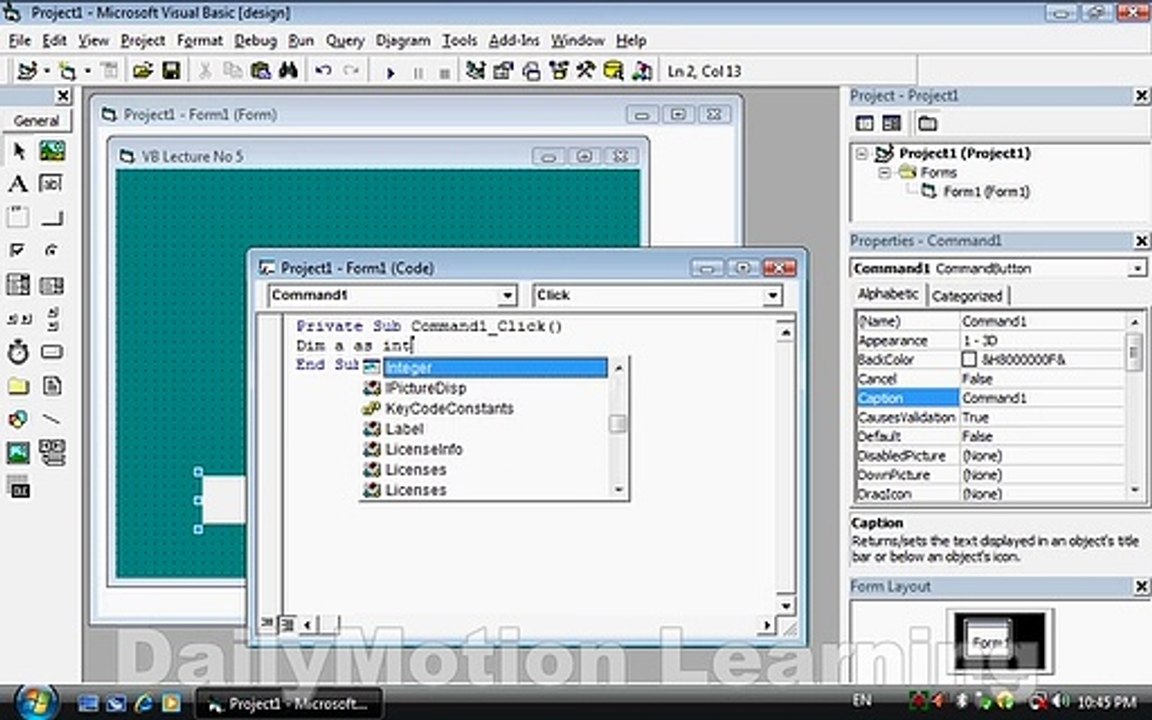The image size is (1152, 720).
Task: Click the End stop icon in toolbar
Action: [x=444, y=73]
